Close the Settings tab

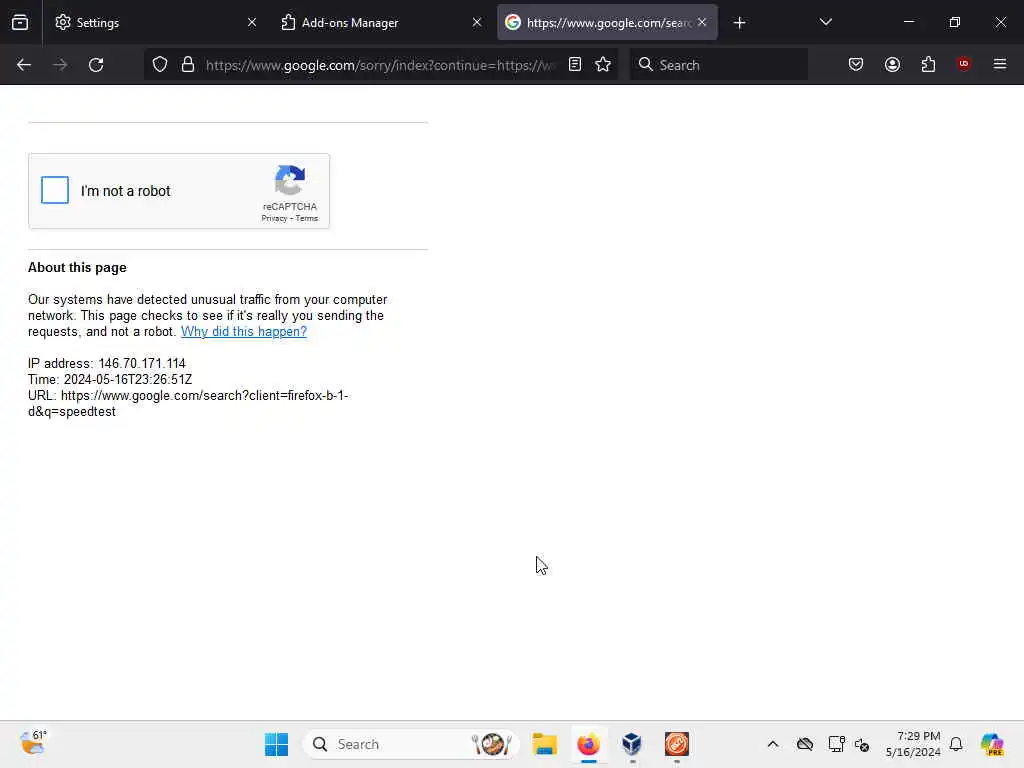click(252, 22)
